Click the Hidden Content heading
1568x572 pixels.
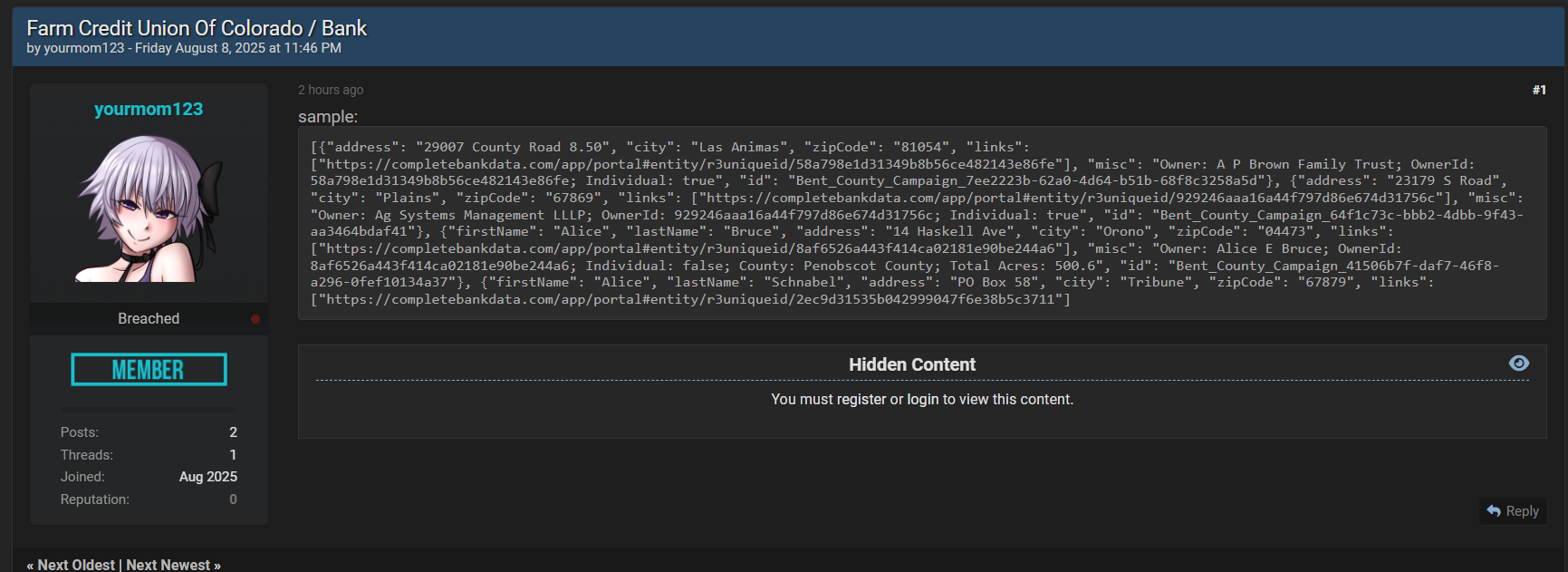tap(912, 364)
